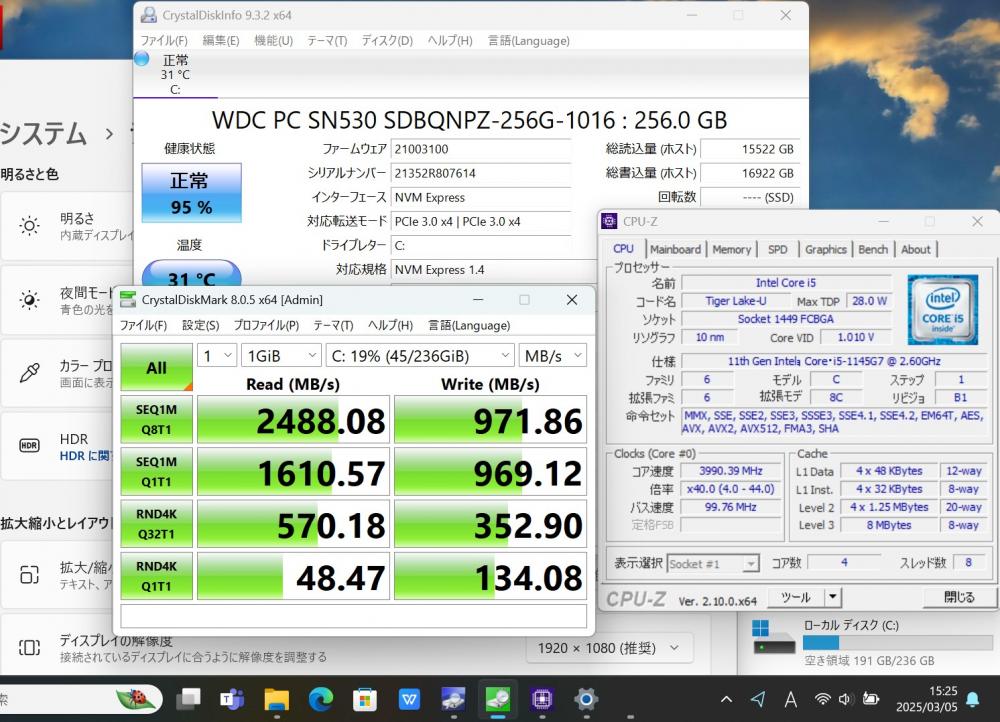
Task: Click the firmware field 21003100
Action: pyautogui.click(x=481, y=149)
